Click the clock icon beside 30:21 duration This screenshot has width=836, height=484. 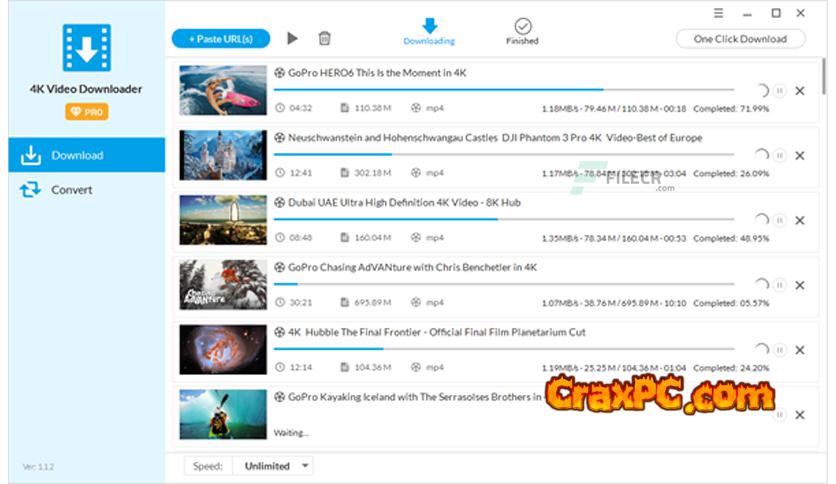pyautogui.click(x=280, y=302)
